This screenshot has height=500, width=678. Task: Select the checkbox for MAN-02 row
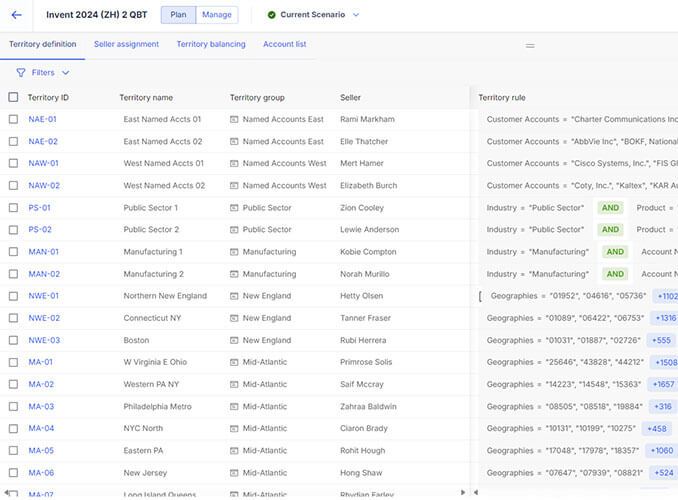(13, 274)
